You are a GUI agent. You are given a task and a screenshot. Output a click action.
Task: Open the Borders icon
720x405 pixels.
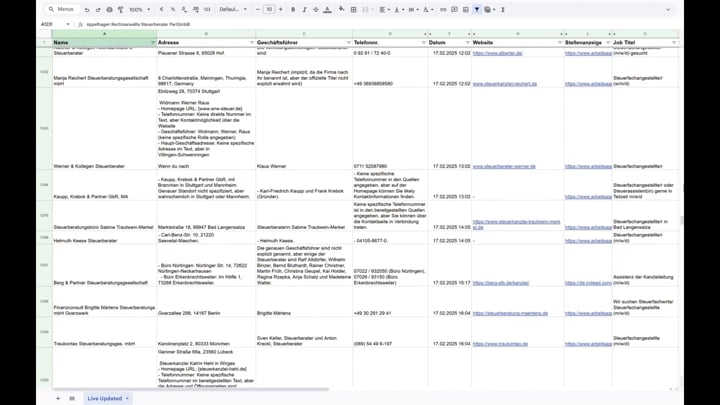tap(354, 10)
